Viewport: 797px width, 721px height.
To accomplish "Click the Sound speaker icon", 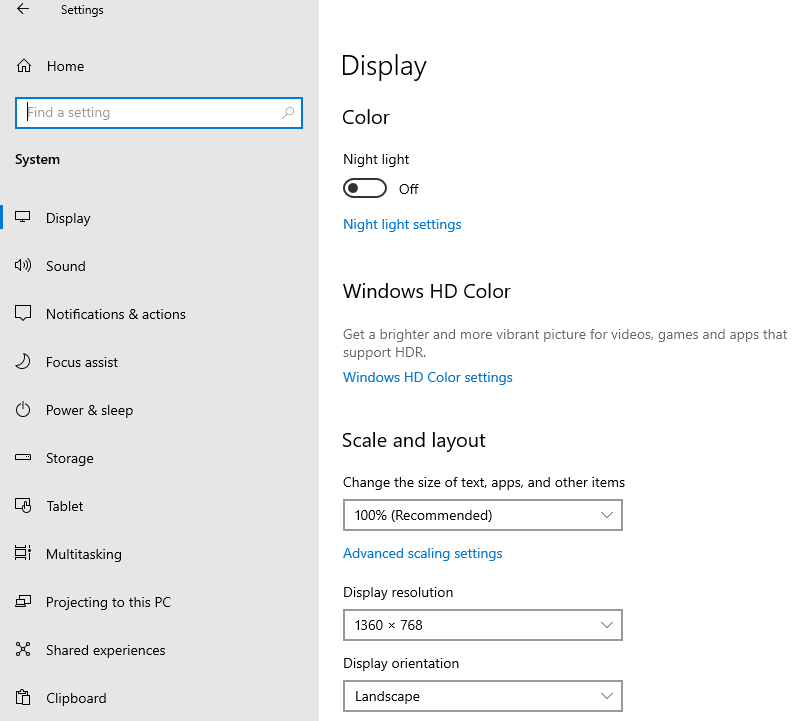I will (23, 265).
